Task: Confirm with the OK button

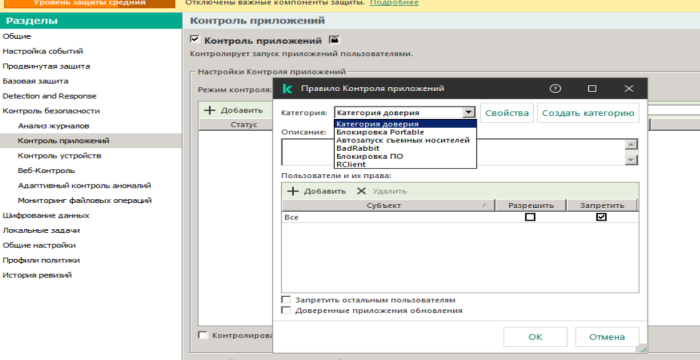Action: (535, 337)
